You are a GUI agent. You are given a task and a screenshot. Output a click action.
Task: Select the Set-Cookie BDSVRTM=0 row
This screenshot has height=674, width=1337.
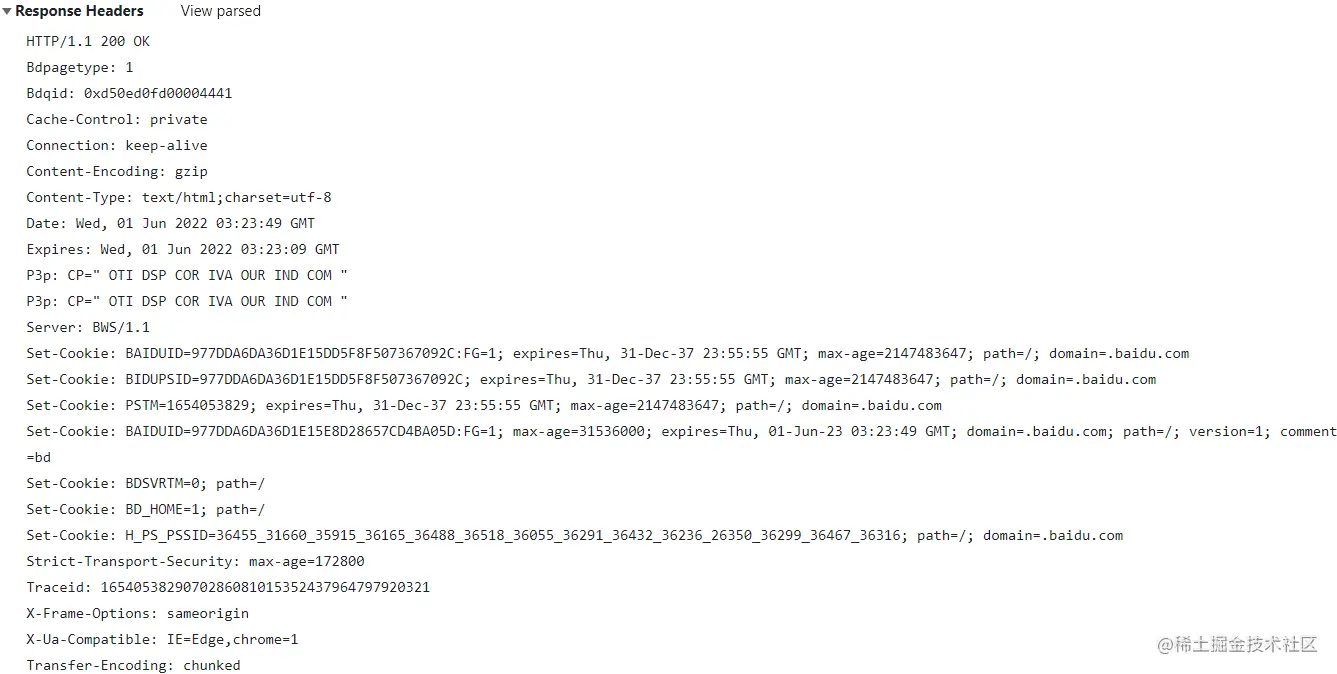[x=146, y=483]
